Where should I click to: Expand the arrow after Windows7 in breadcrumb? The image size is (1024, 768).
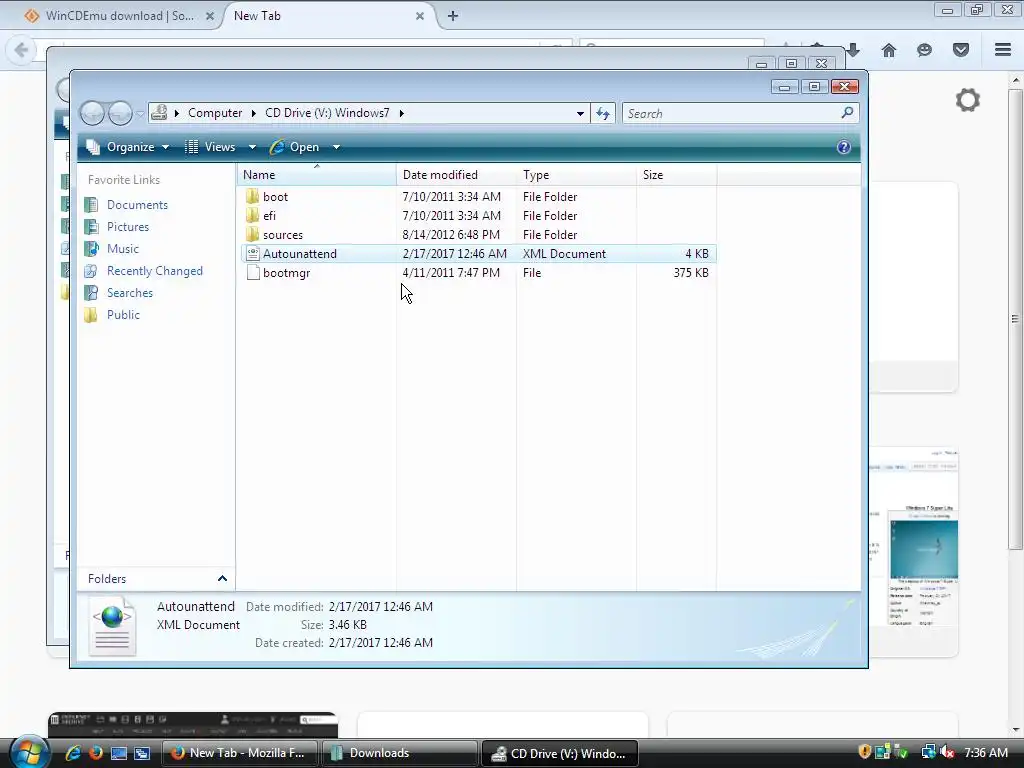(x=402, y=113)
